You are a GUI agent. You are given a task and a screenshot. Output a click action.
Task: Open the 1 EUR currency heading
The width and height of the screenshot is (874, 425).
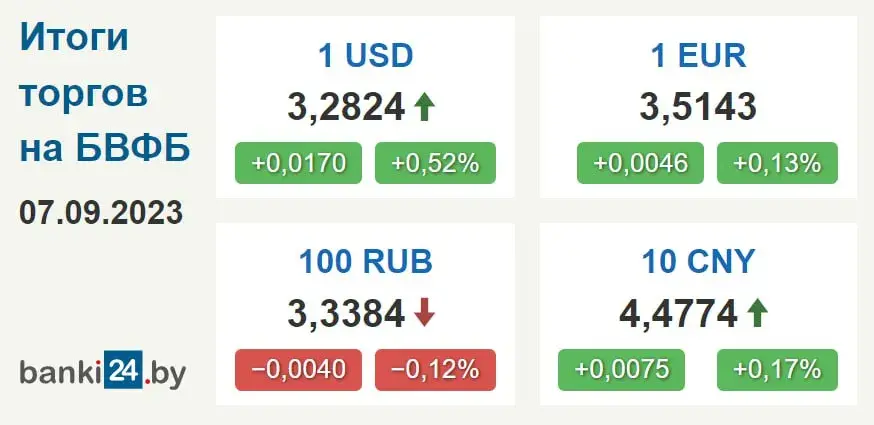698,56
